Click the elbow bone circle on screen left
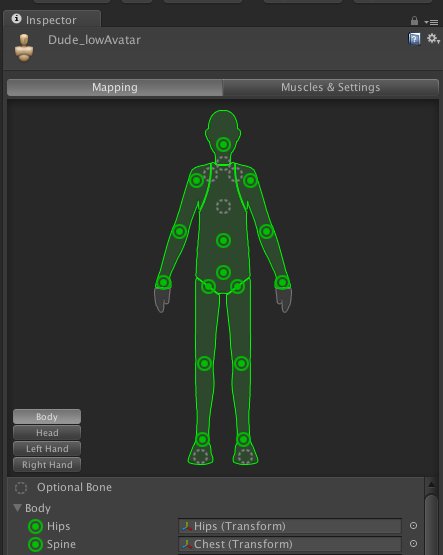Image resolution: width=443 pixels, height=555 pixels. click(179, 231)
